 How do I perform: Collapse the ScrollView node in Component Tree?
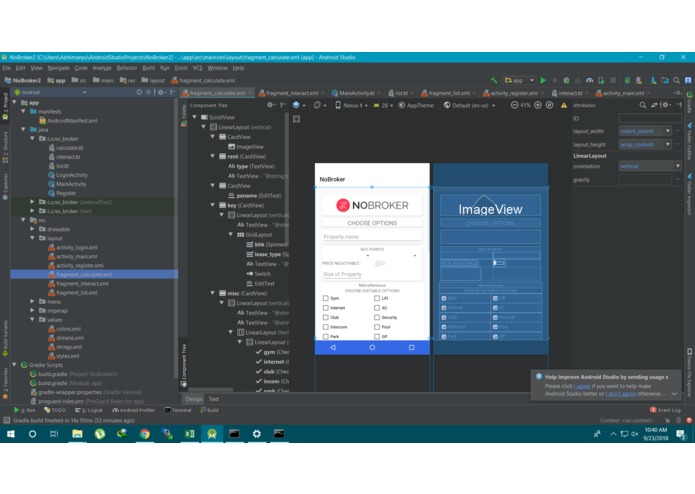(195, 117)
